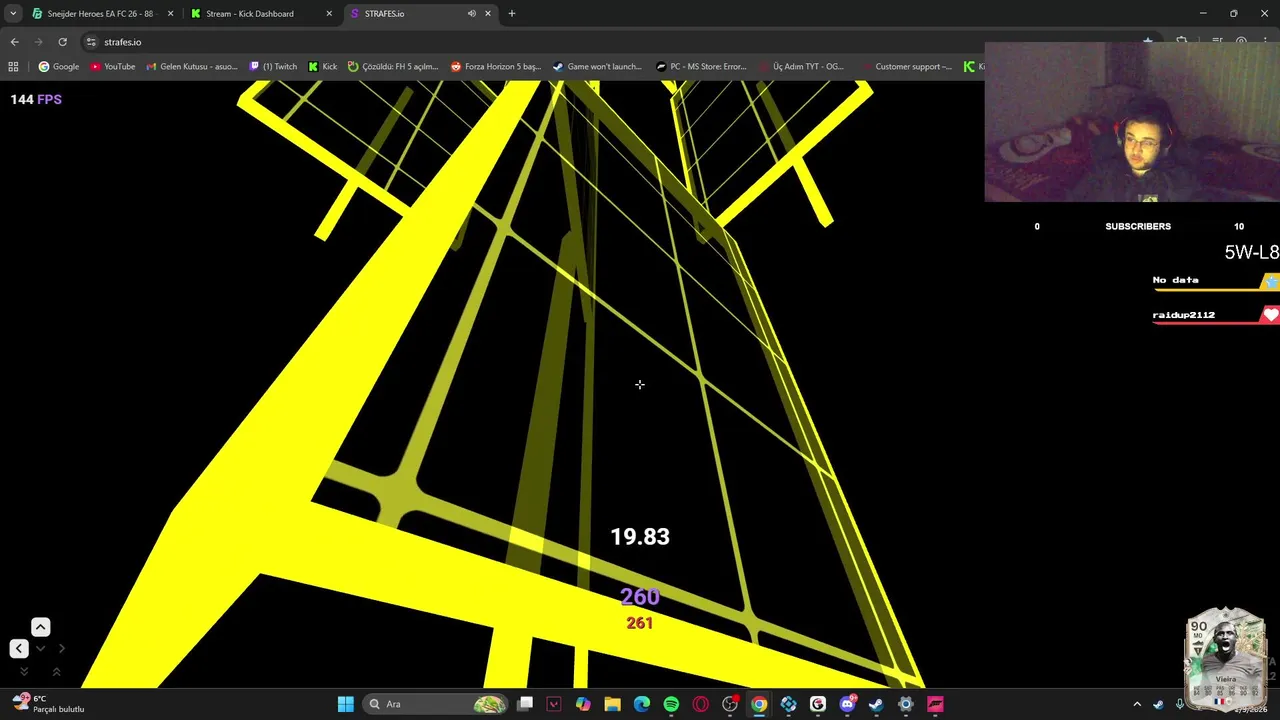The width and height of the screenshot is (1280, 720).
Task: Open the Üç Adım TYT bookmark
Action: click(803, 67)
